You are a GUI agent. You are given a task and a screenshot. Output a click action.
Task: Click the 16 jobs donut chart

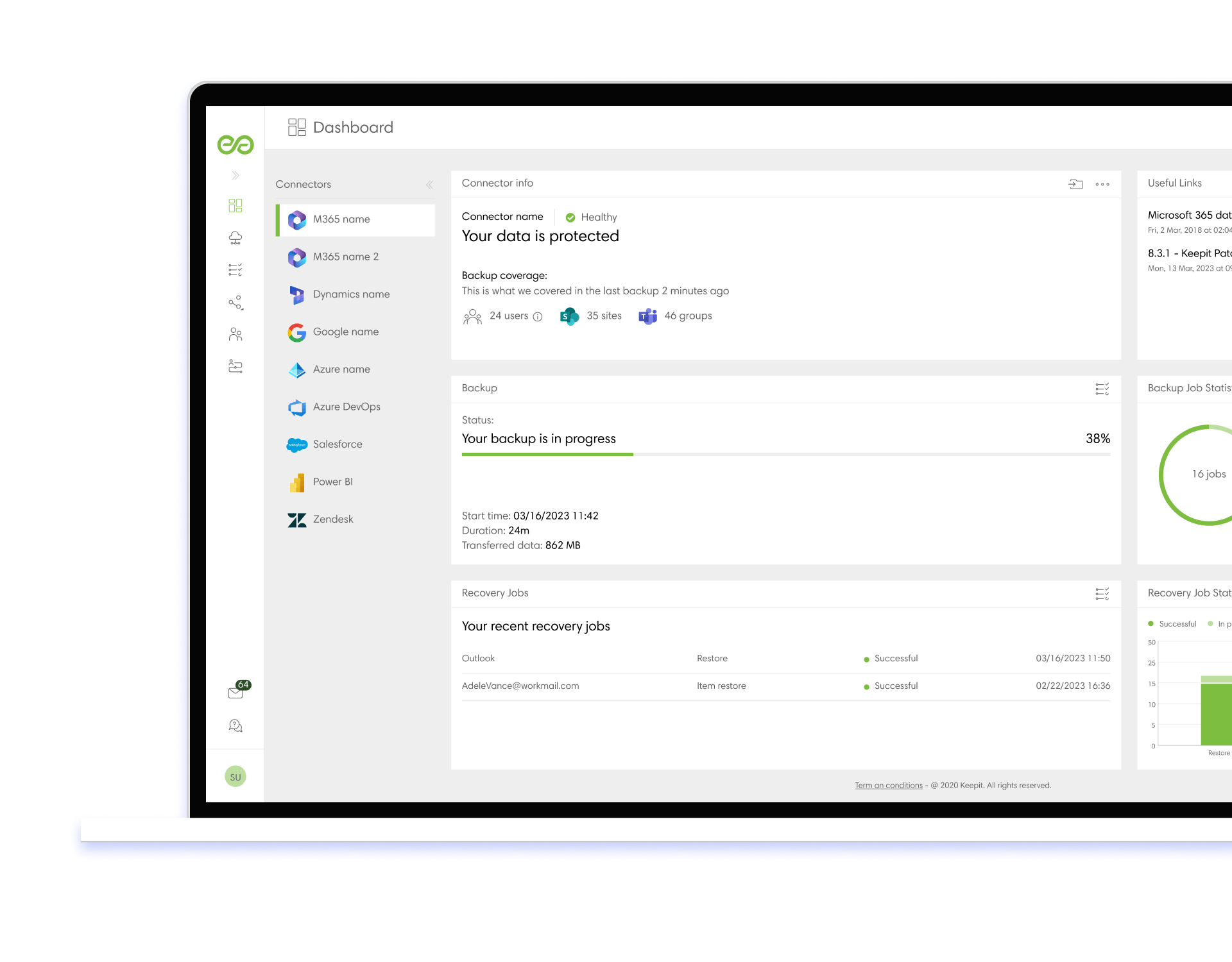(x=1196, y=475)
